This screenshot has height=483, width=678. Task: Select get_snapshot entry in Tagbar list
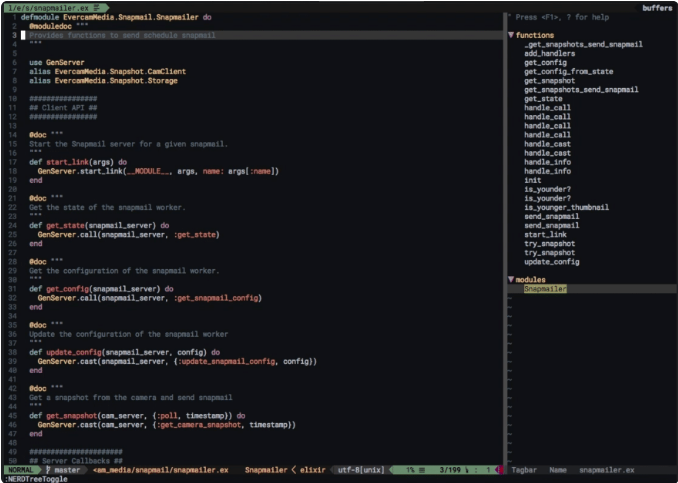tap(550, 80)
